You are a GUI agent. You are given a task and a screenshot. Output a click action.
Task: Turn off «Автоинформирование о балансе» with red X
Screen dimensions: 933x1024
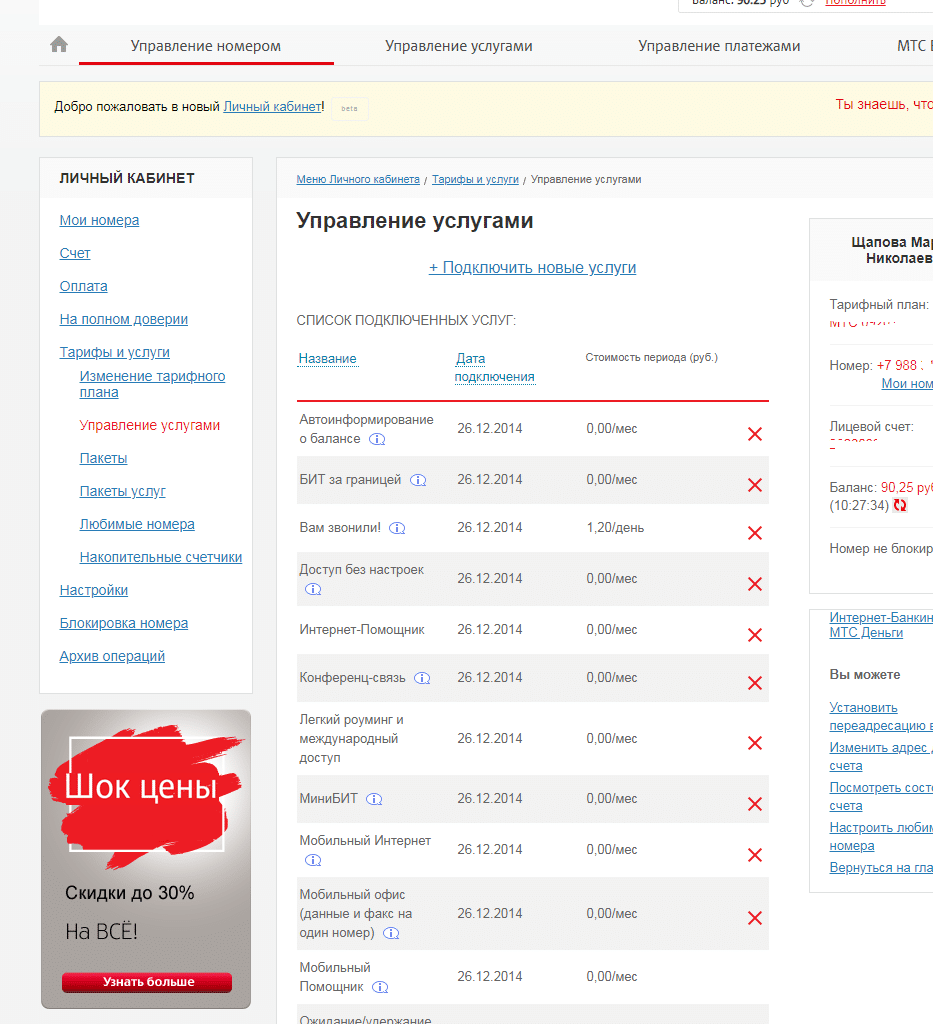click(x=755, y=434)
